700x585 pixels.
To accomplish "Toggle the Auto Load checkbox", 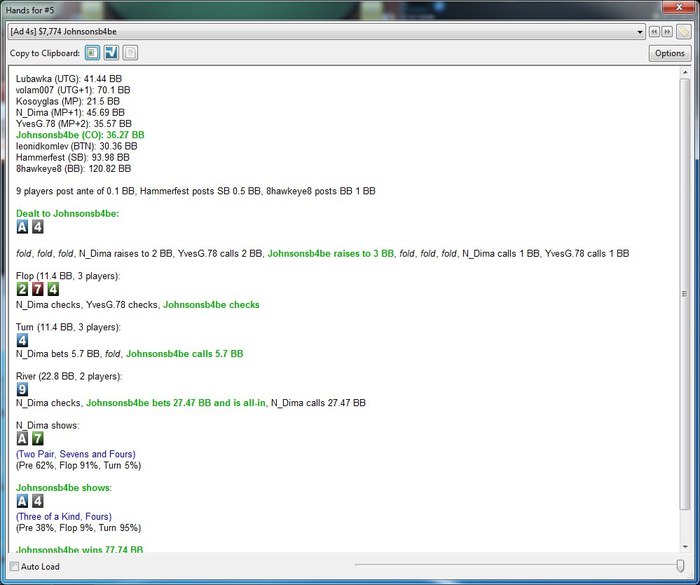I will coord(14,566).
